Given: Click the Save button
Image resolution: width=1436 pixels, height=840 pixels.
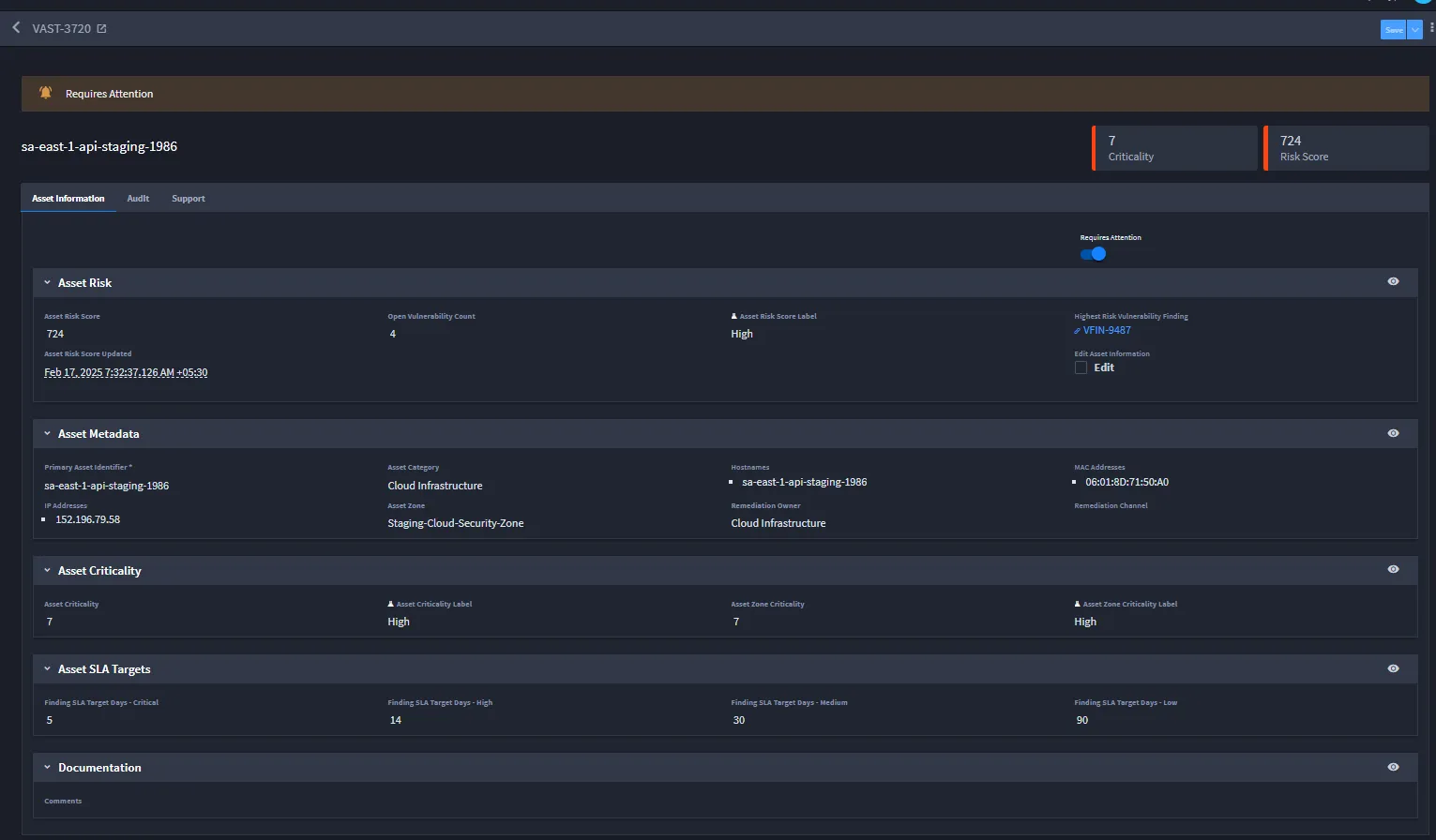Looking at the screenshot, I should [1394, 30].
